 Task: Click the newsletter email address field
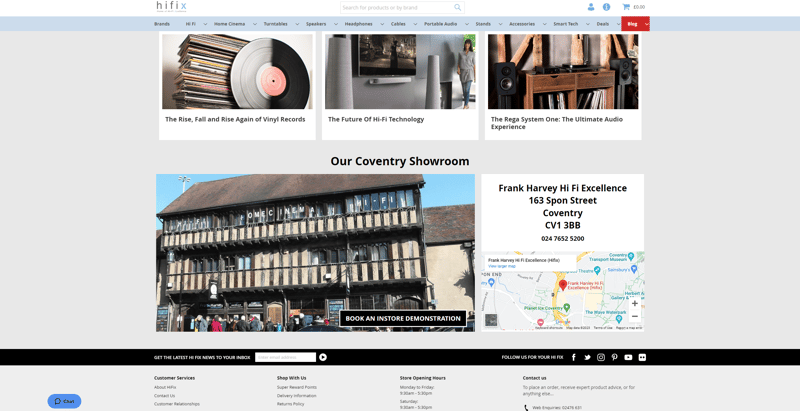(285, 357)
